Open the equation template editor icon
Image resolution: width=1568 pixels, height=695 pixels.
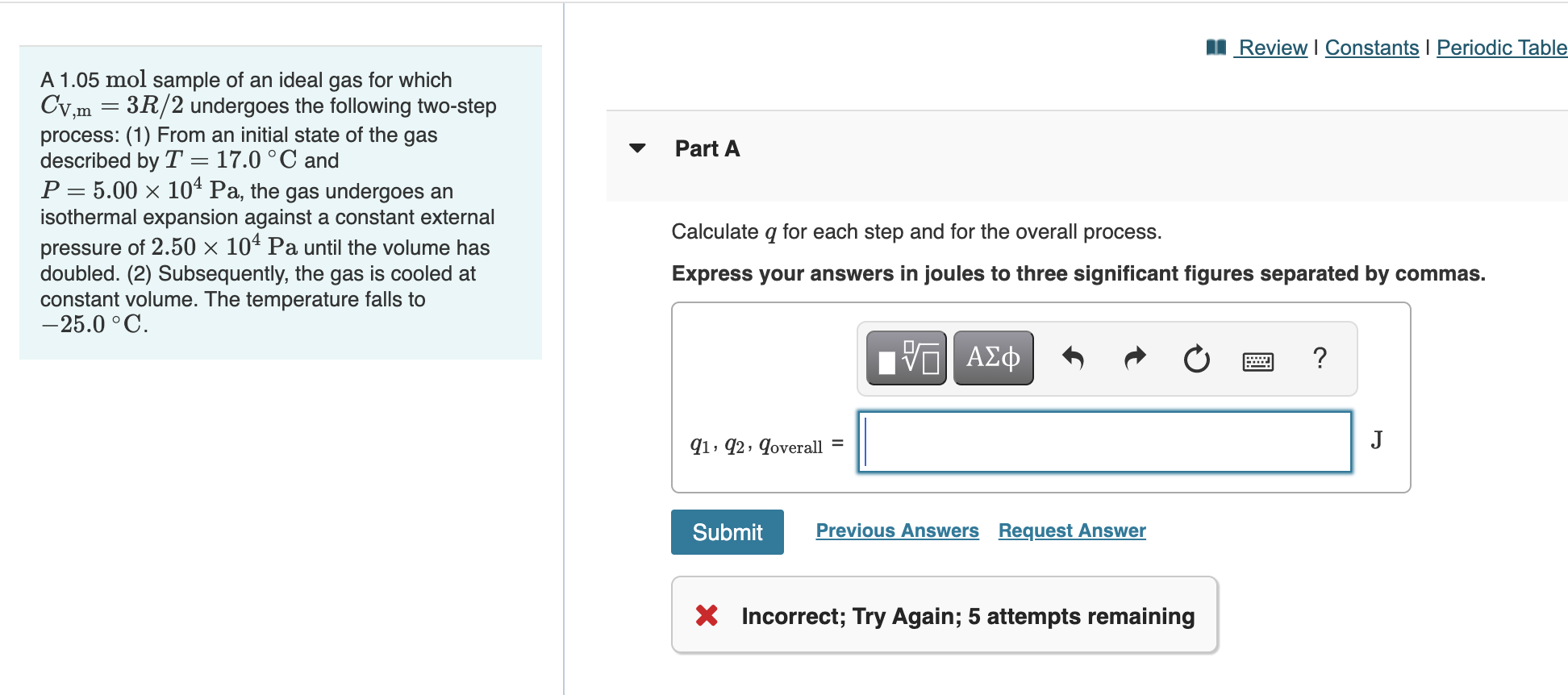904,358
